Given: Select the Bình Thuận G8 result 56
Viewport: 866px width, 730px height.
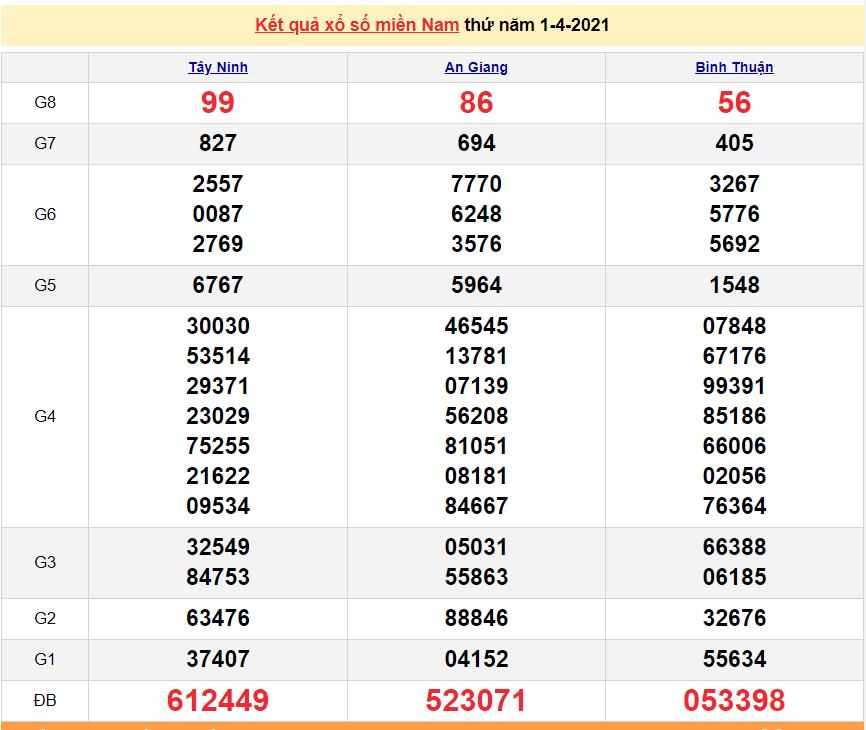Looking at the screenshot, I should 734,103.
